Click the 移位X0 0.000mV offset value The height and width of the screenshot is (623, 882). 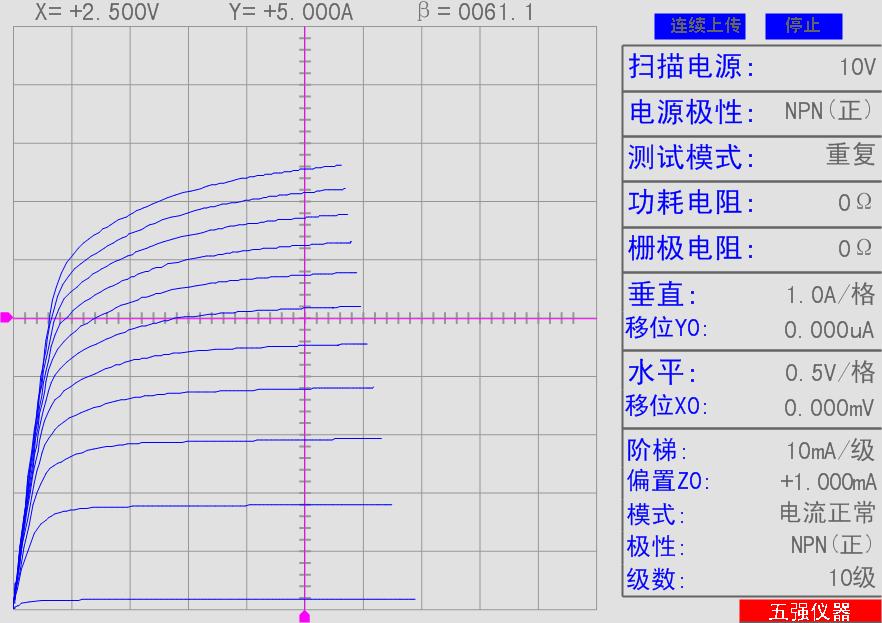click(829, 408)
